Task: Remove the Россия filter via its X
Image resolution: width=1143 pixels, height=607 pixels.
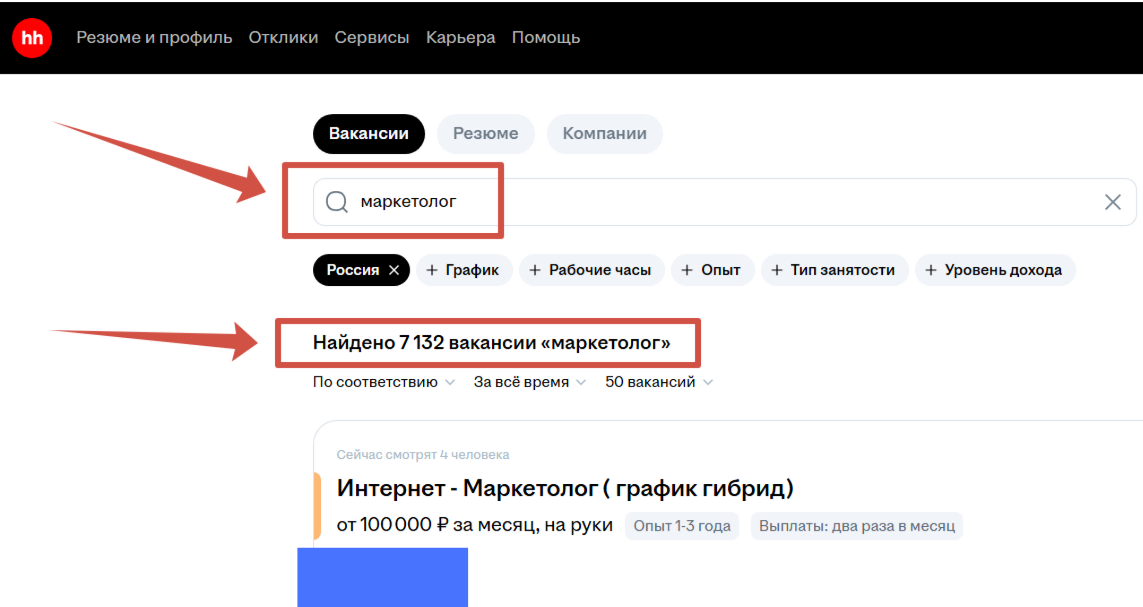Action: pyautogui.click(x=394, y=270)
